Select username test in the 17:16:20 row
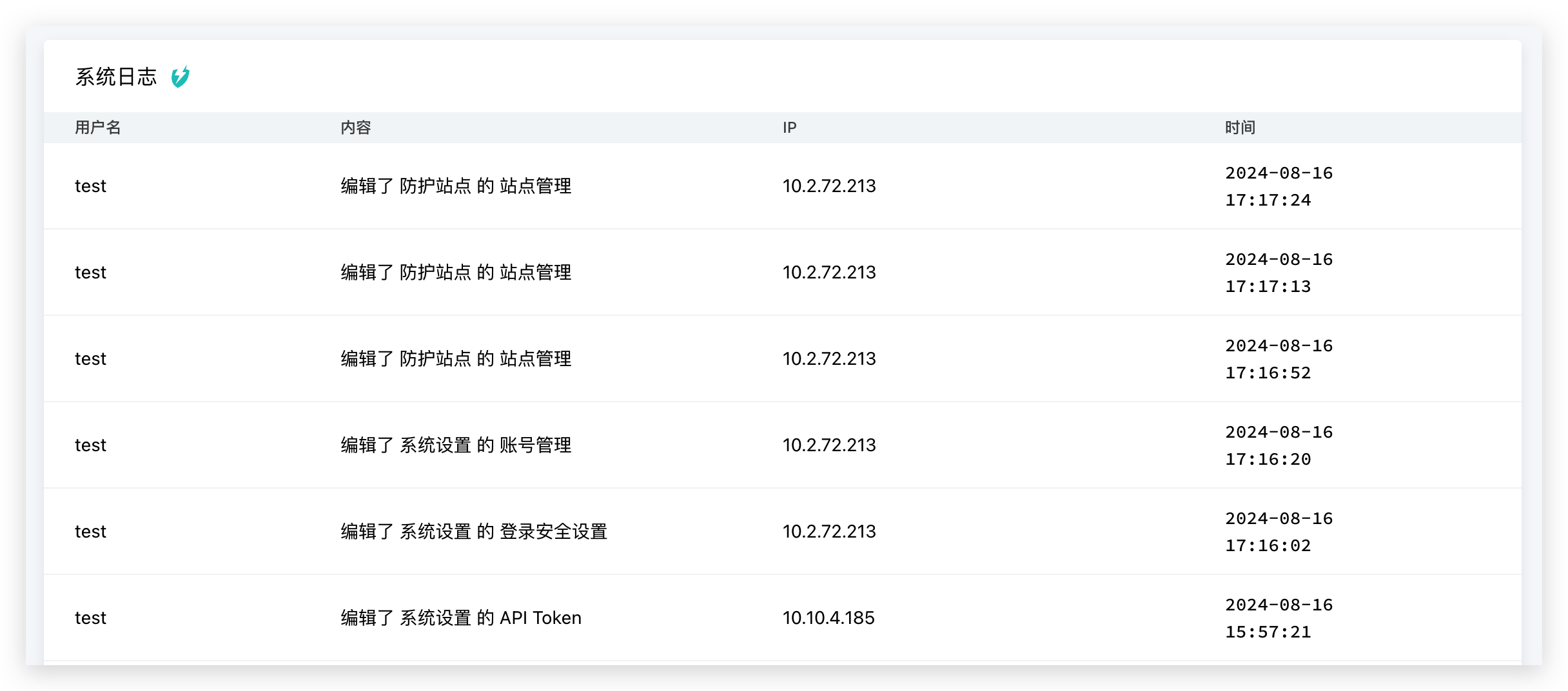 click(90, 445)
